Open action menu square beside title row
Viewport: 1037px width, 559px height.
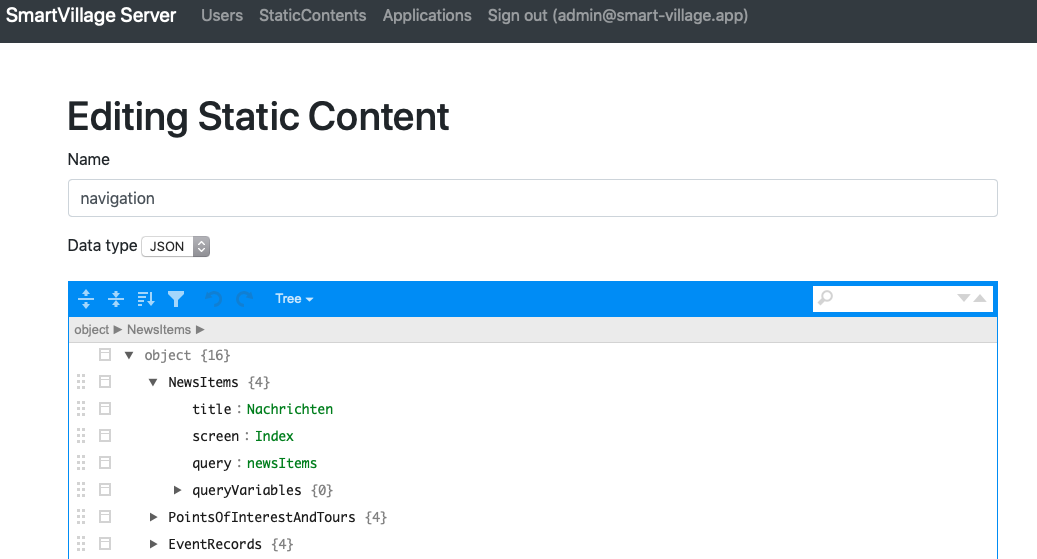pos(105,409)
